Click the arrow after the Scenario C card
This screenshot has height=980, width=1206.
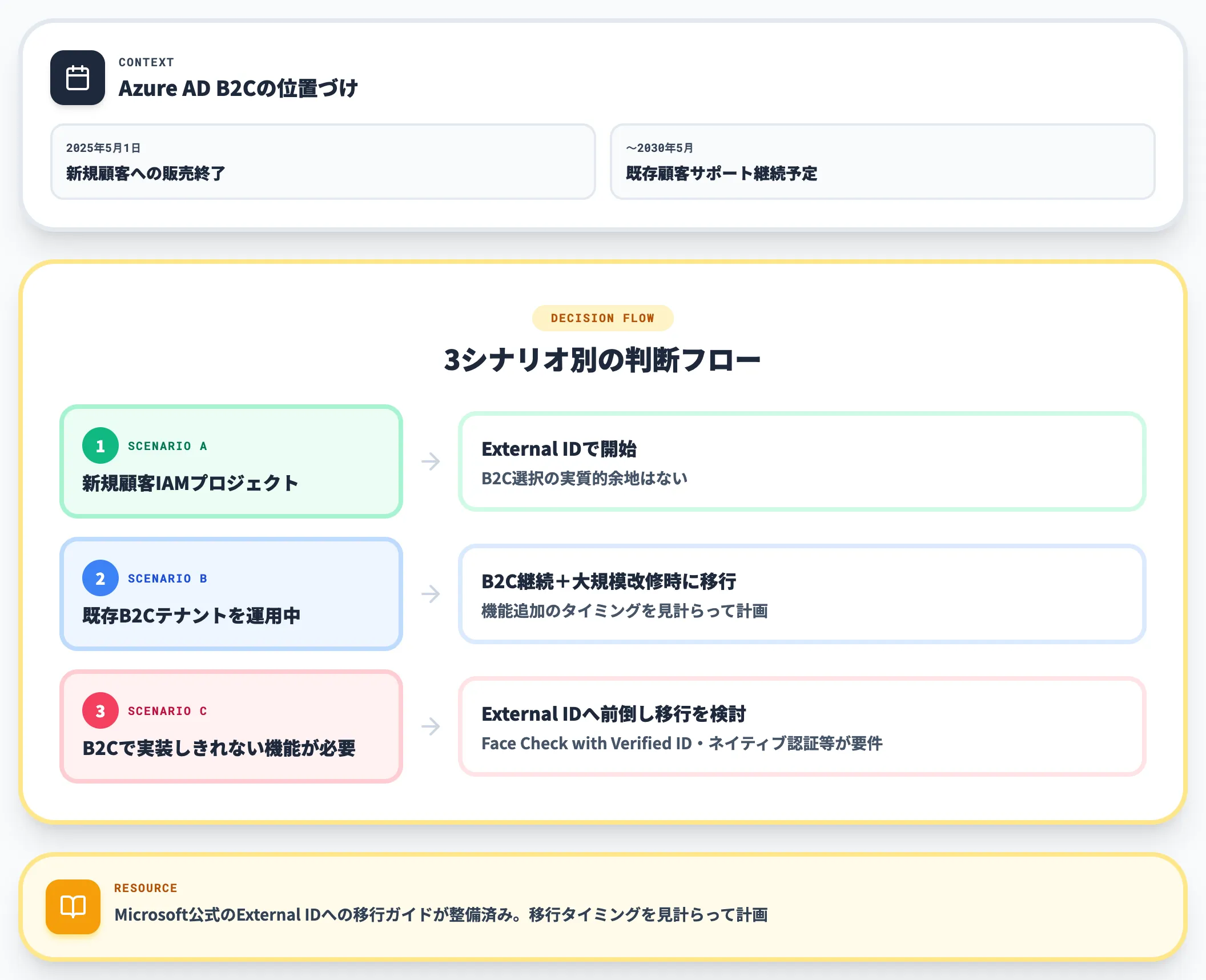[x=431, y=726]
